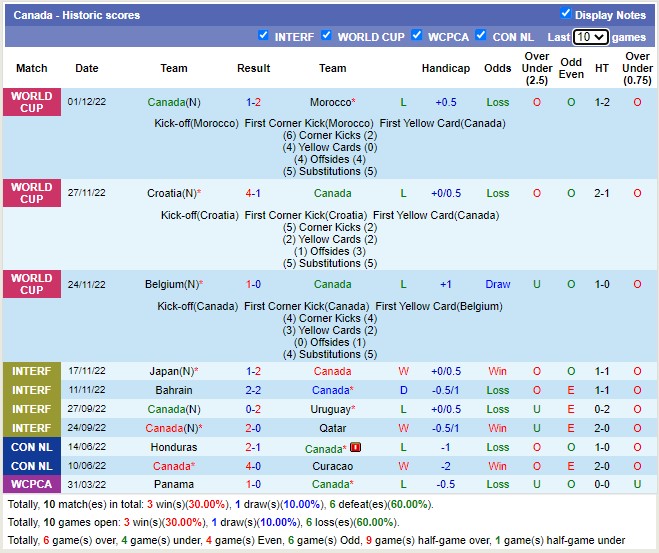Click the Qatar team name
The height and width of the screenshot is (553, 659).
click(x=332, y=429)
